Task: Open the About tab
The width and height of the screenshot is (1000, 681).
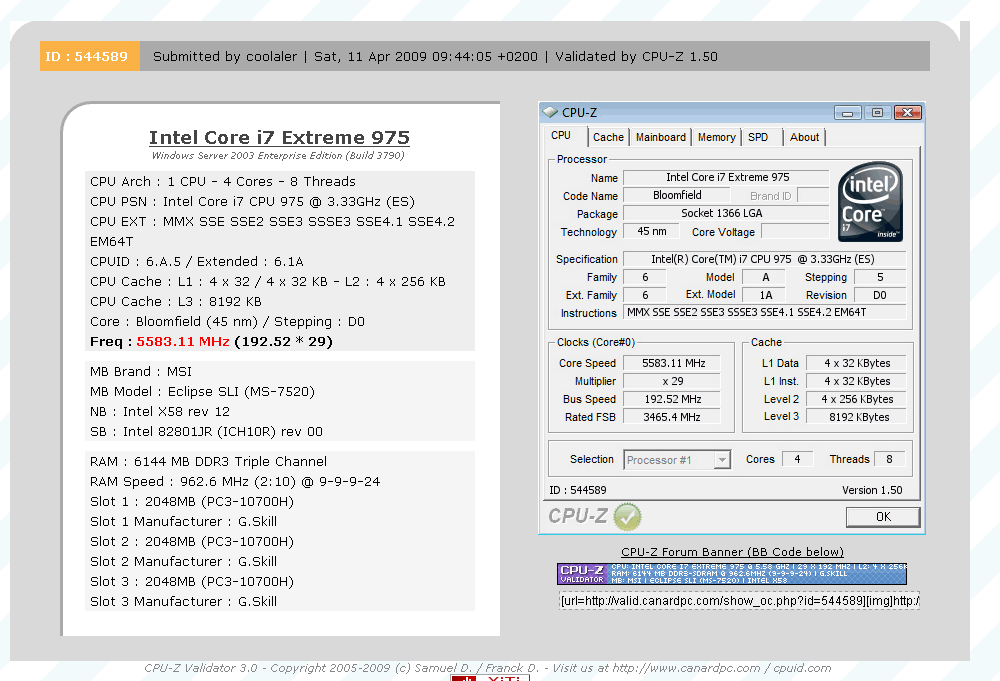Action: tap(804, 137)
